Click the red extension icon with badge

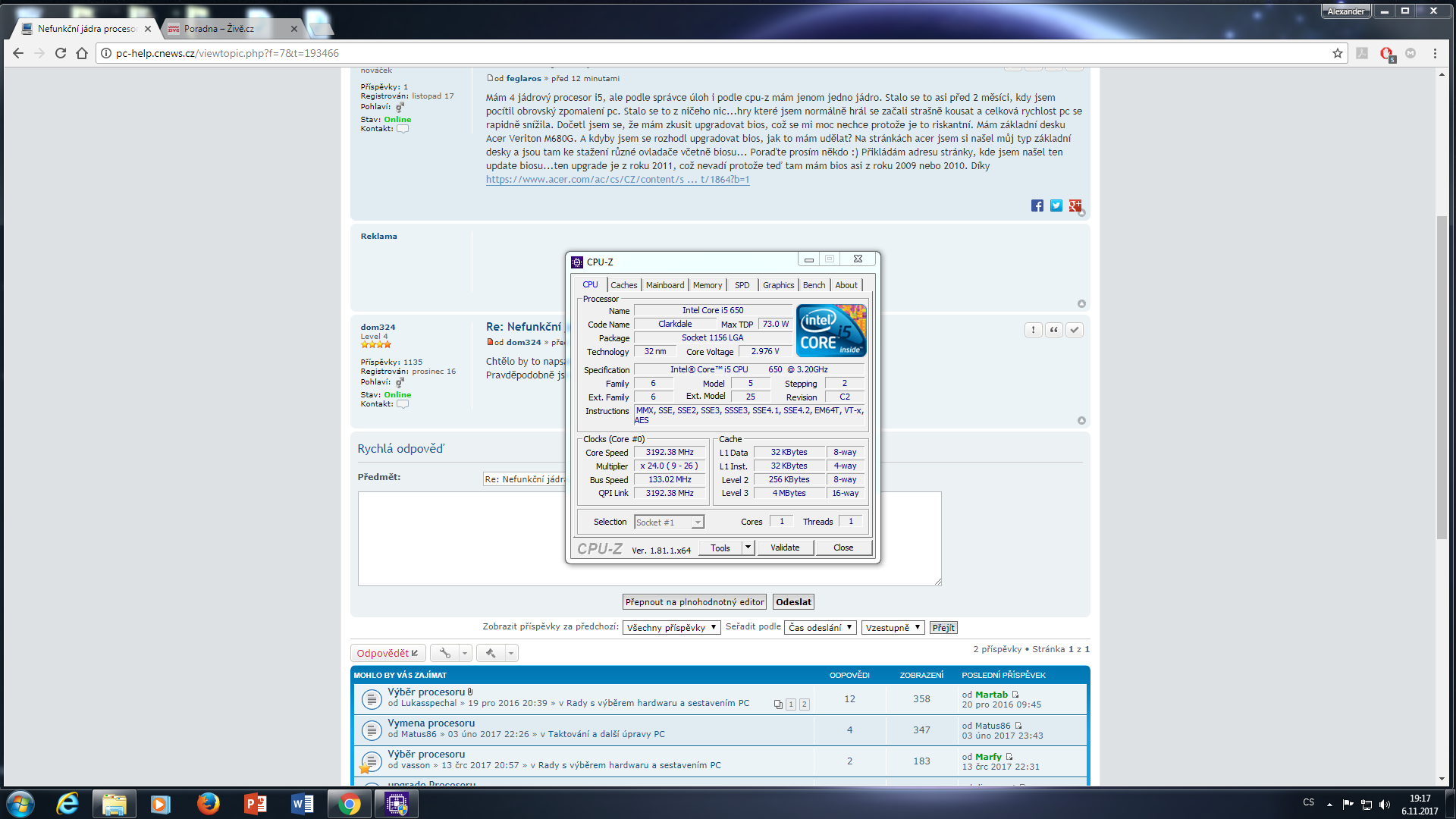pyautogui.click(x=1387, y=54)
